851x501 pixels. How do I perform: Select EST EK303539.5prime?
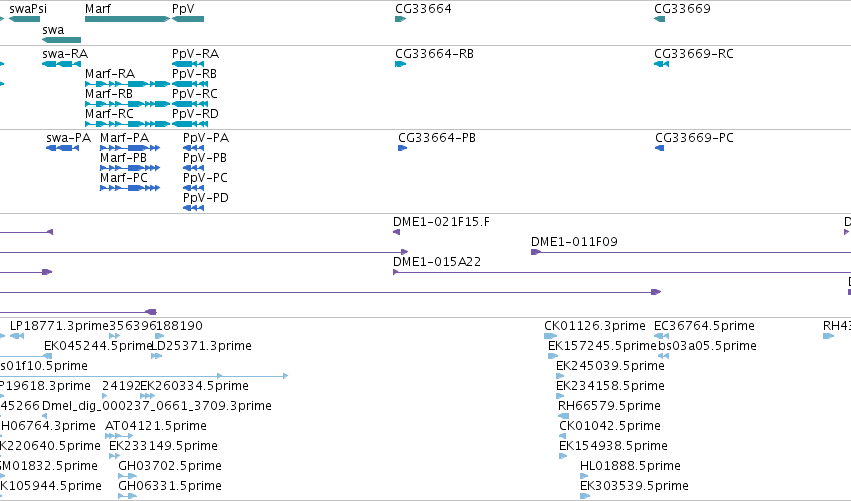click(x=585, y=497)
